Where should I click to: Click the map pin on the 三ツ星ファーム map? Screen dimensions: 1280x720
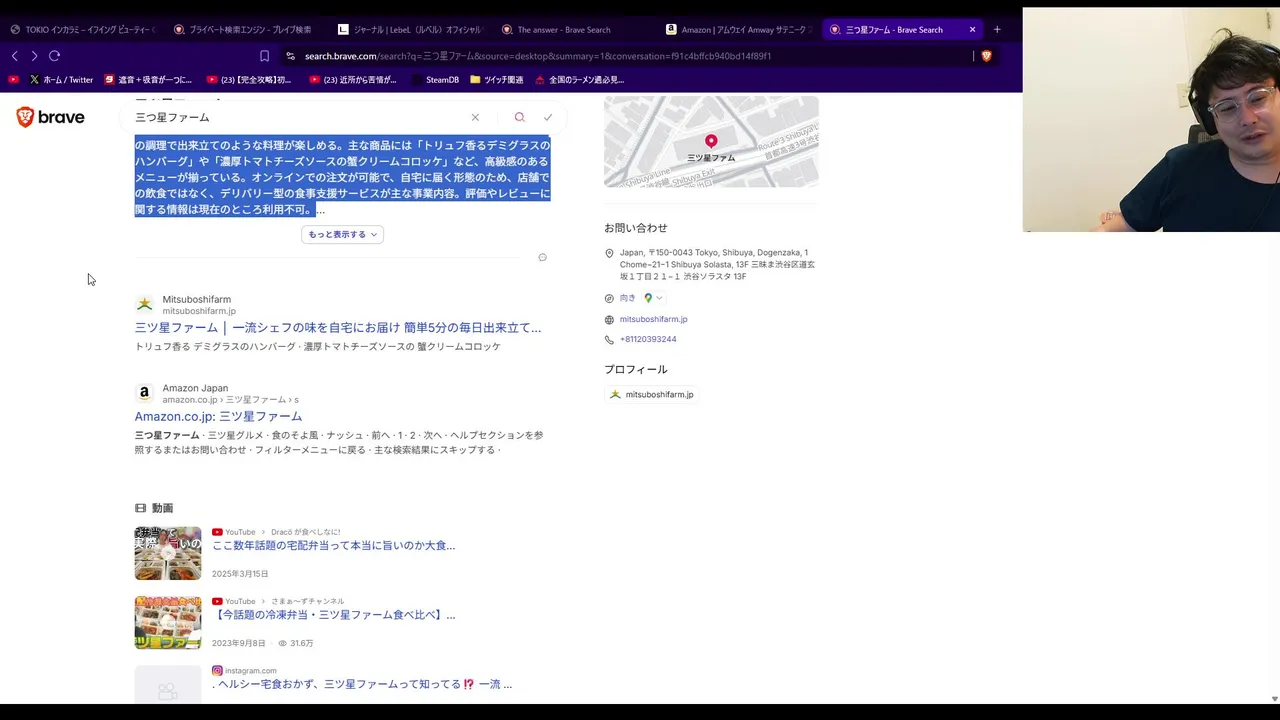click(711, 142)
